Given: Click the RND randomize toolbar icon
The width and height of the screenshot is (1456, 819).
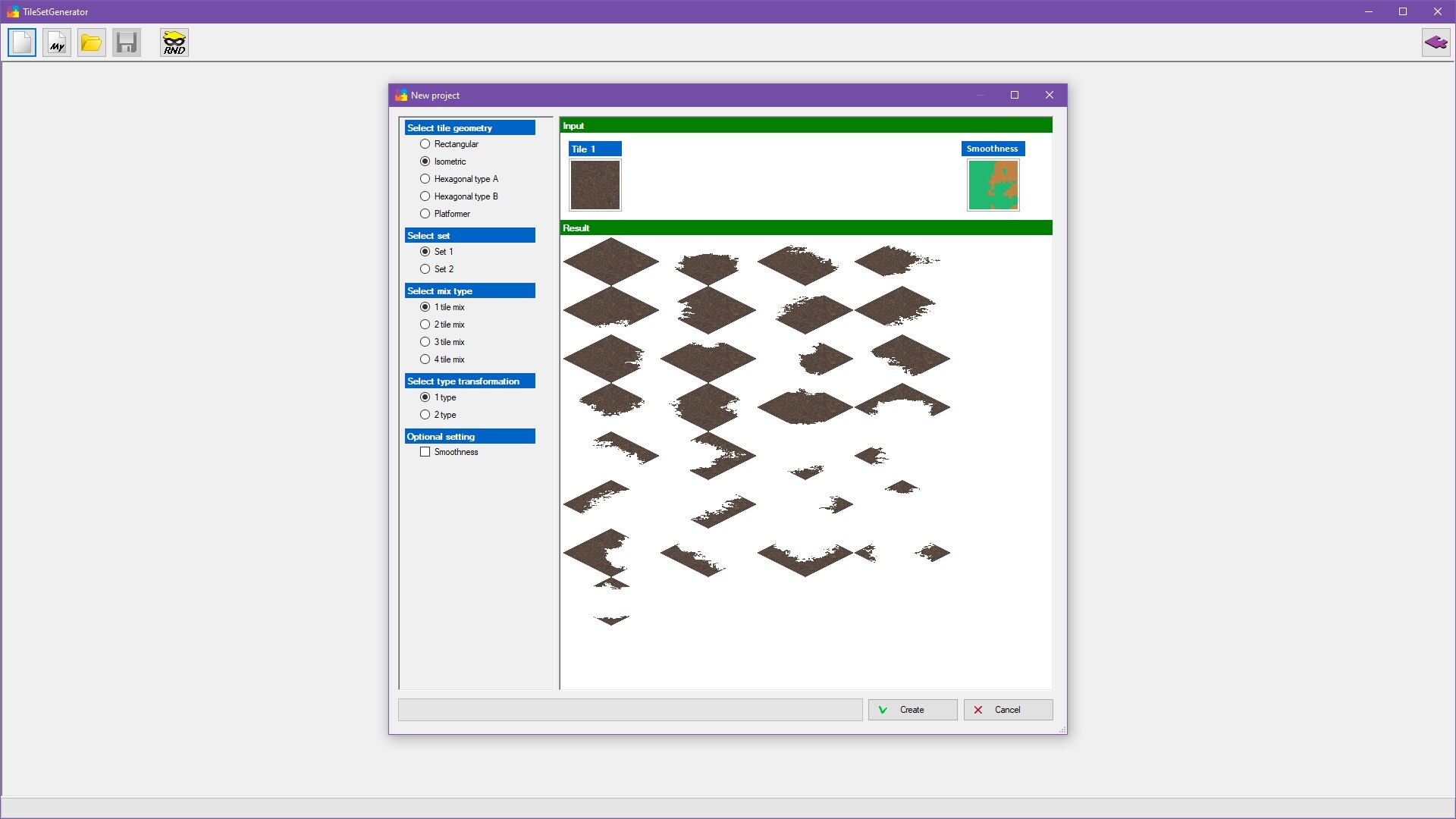Looking at the screenshot, I should click(174, 42).
